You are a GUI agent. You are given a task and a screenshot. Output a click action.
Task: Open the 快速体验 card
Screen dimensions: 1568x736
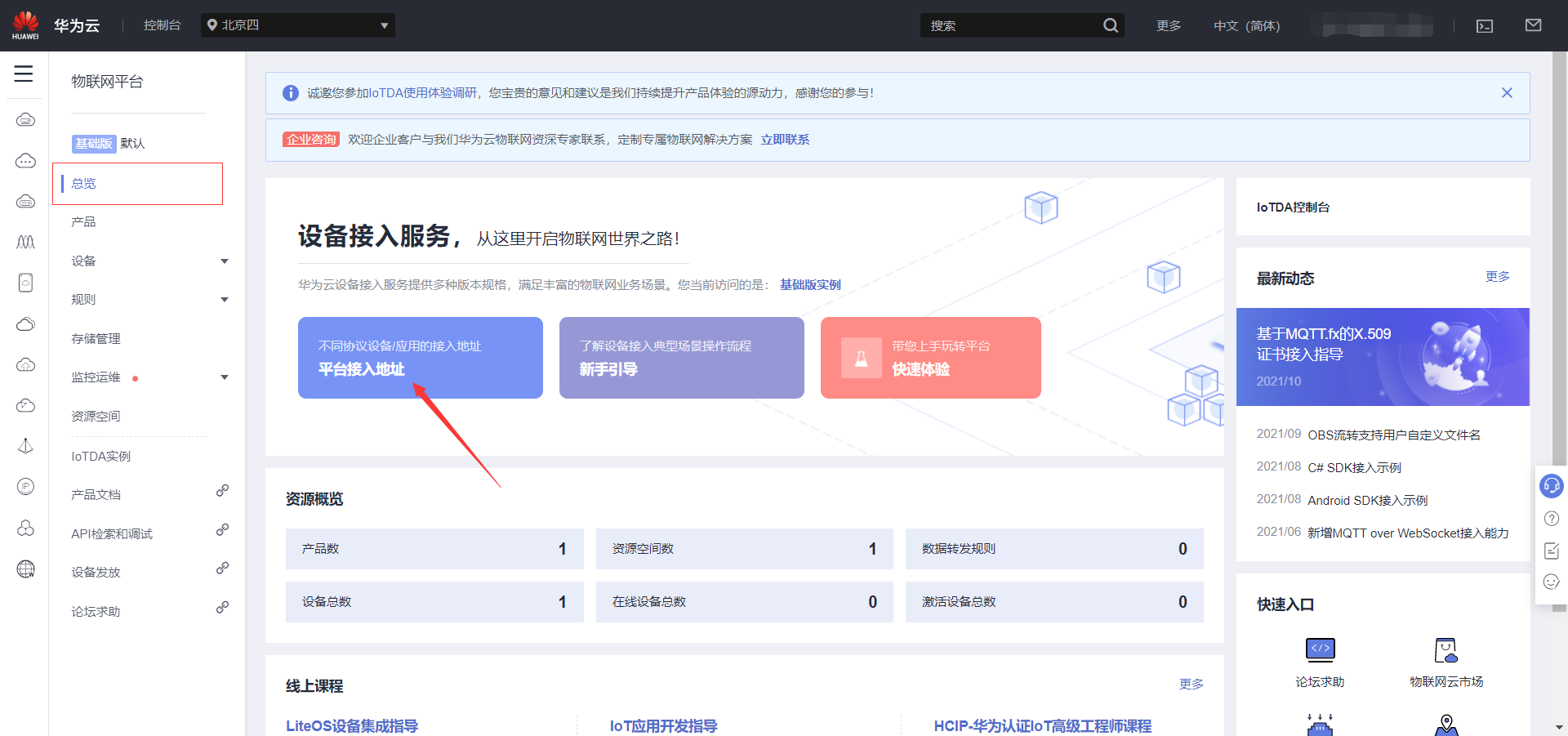[x=931, y=358]
